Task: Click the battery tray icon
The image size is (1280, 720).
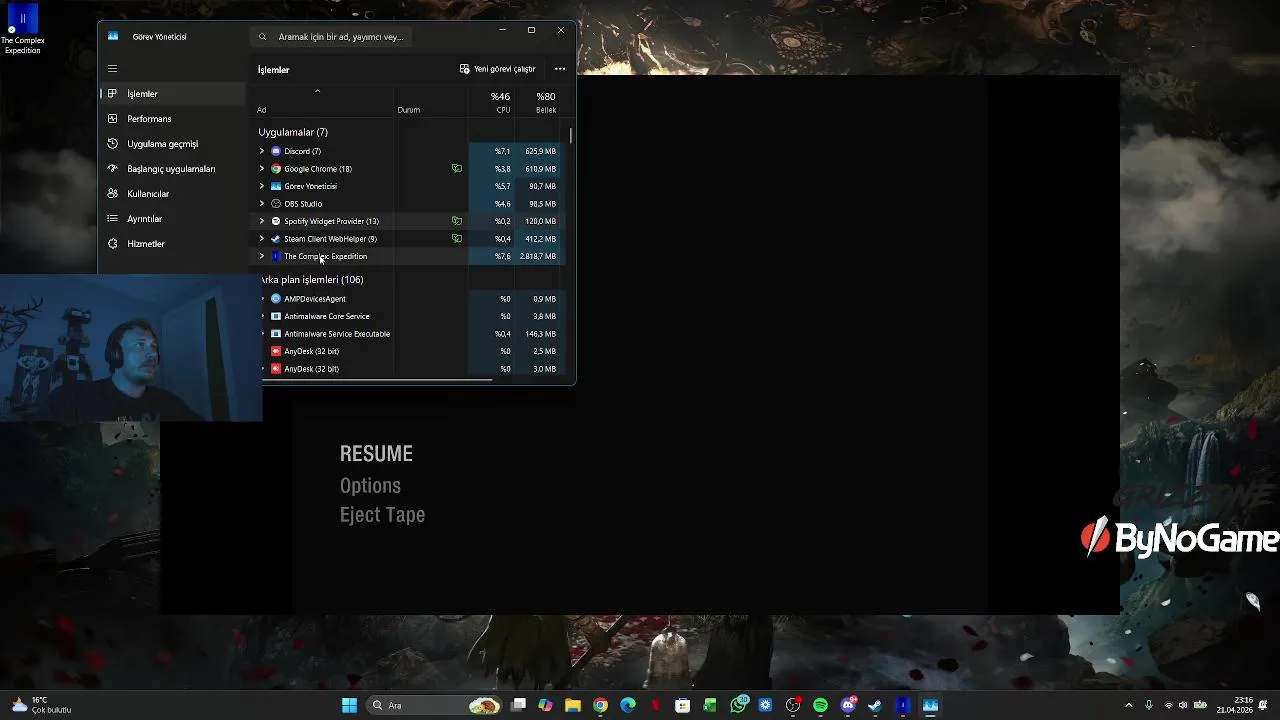Action: tap(1198, 705)
